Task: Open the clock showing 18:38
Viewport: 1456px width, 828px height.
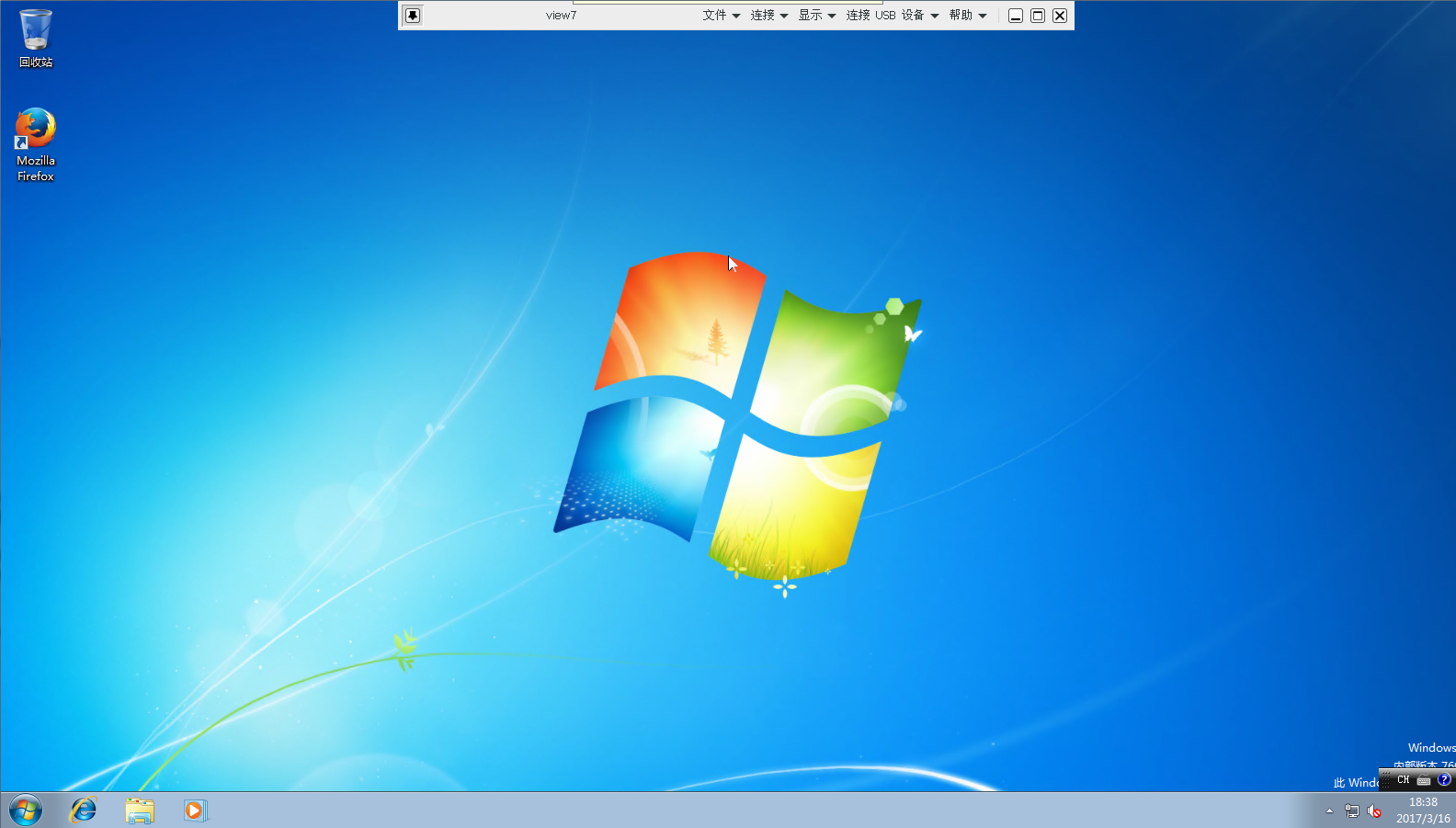Action: point(1423,811)
